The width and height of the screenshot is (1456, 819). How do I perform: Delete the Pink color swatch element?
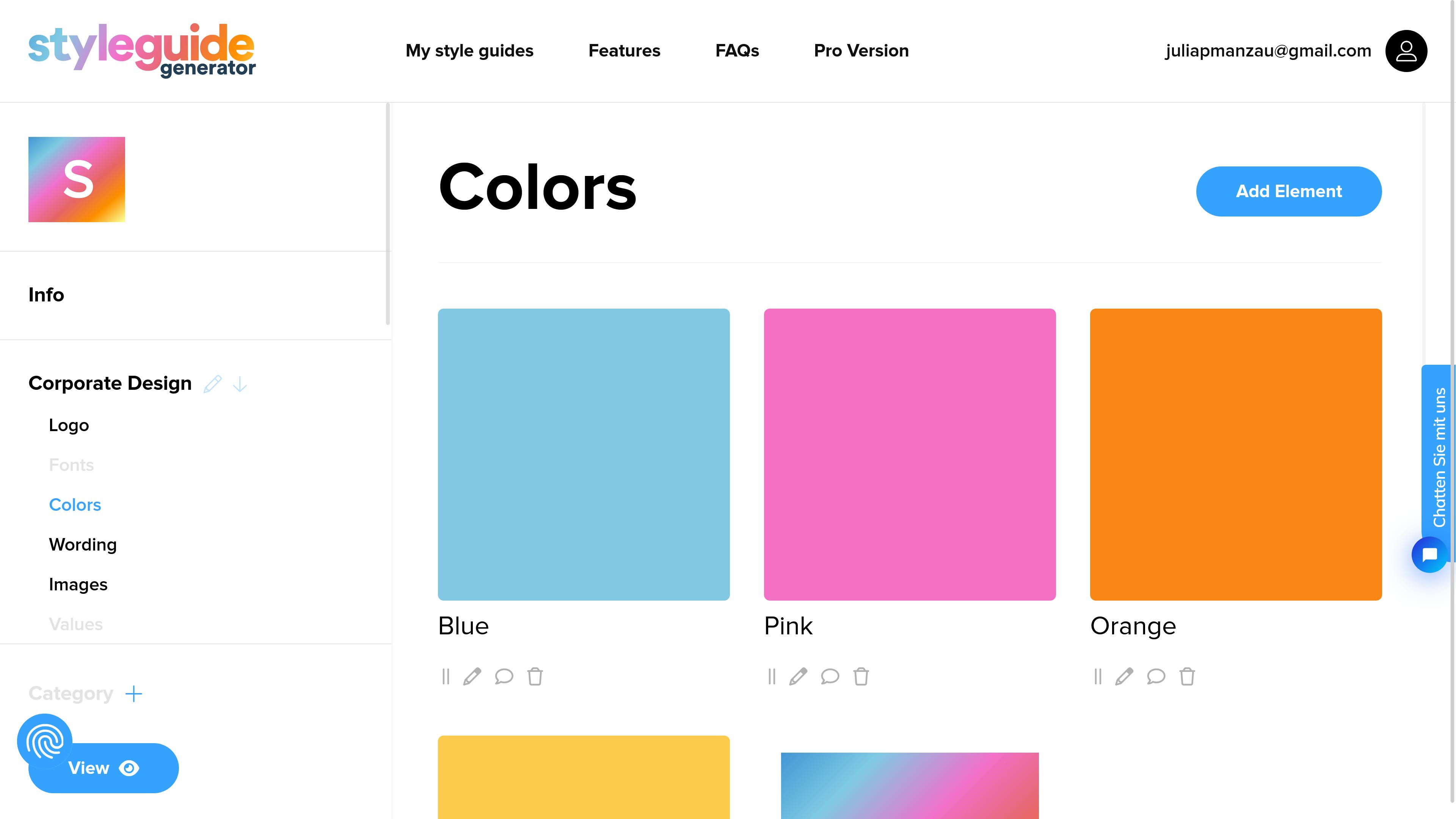click(x=861, y=676)
